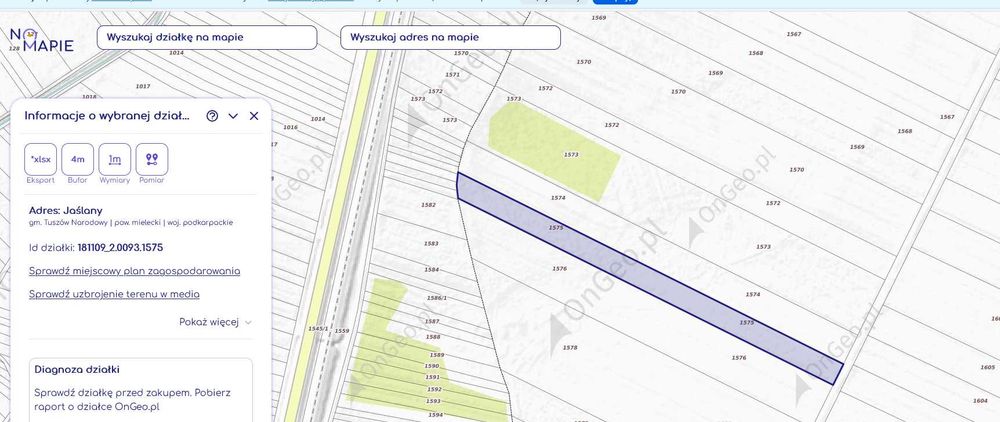Start the Pomiar measurement tool
The width and height of the screenshot is (1000, 422).
152,159
